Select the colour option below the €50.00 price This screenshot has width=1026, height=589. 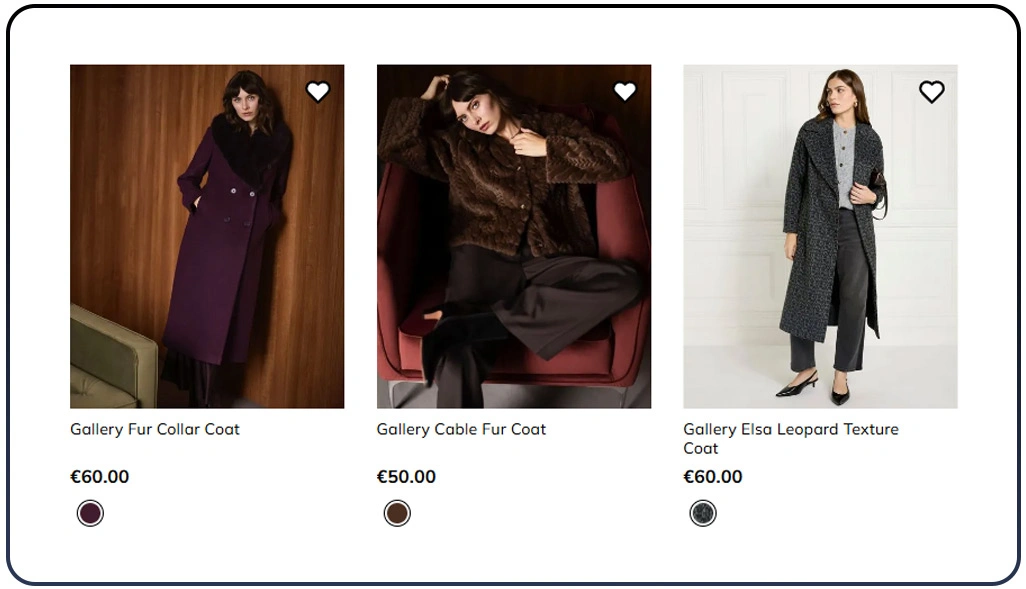click(398, 514)
